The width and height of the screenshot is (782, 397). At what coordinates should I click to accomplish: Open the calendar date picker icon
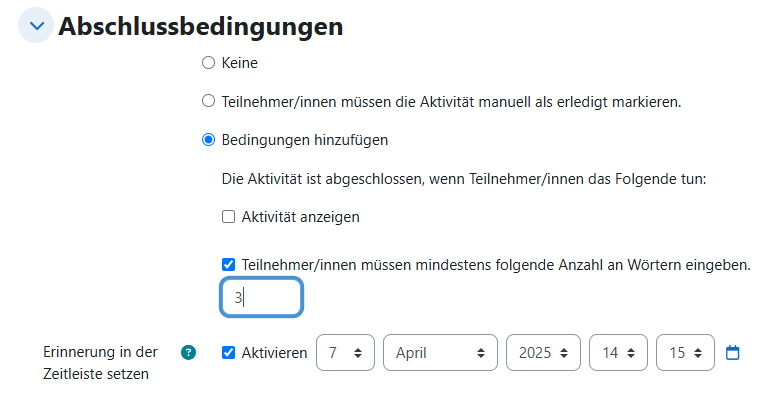pyautogui.click(x=732, y=353)
